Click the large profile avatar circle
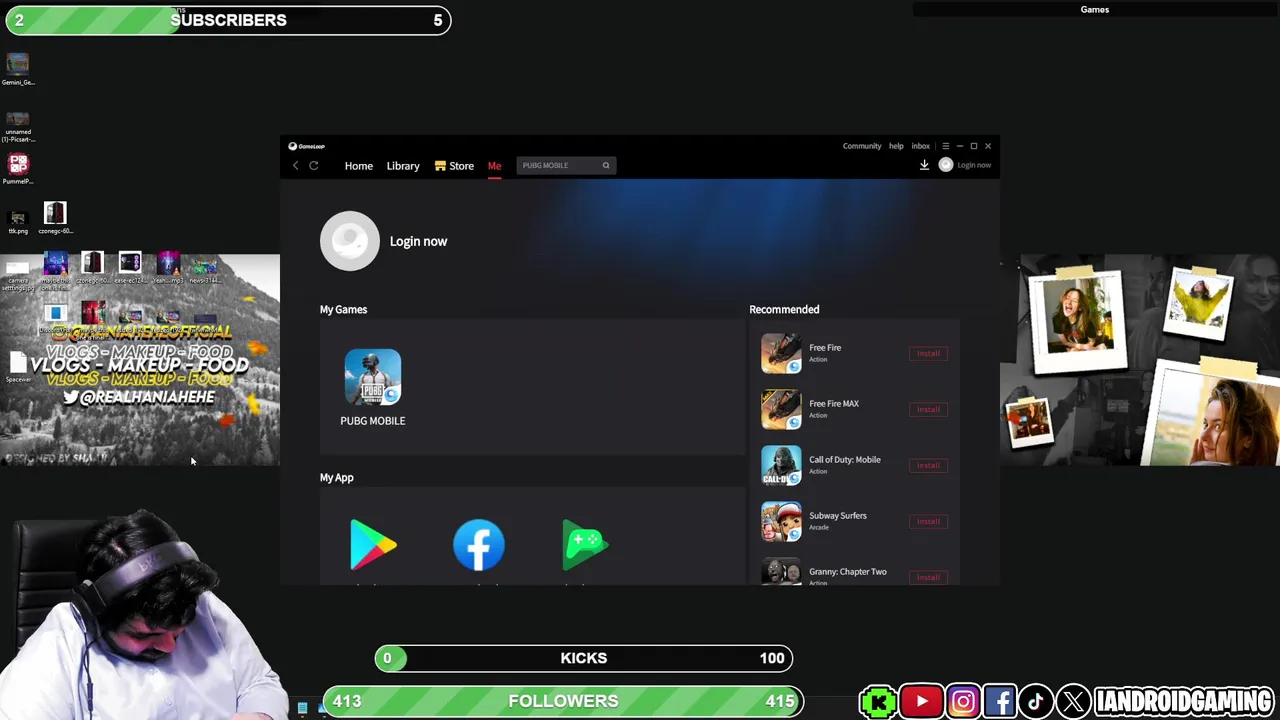 point(350,241)
